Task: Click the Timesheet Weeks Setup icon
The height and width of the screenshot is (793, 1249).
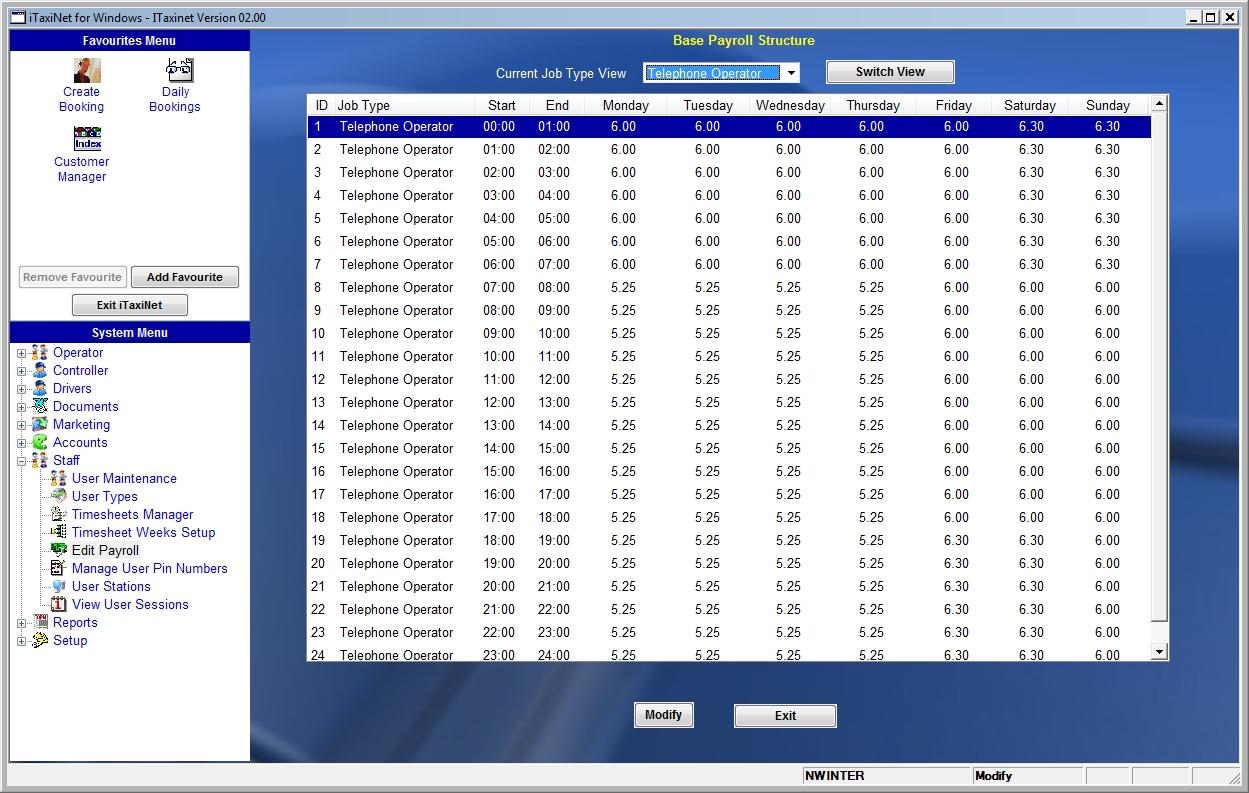Action: click(x=58, y=533)
